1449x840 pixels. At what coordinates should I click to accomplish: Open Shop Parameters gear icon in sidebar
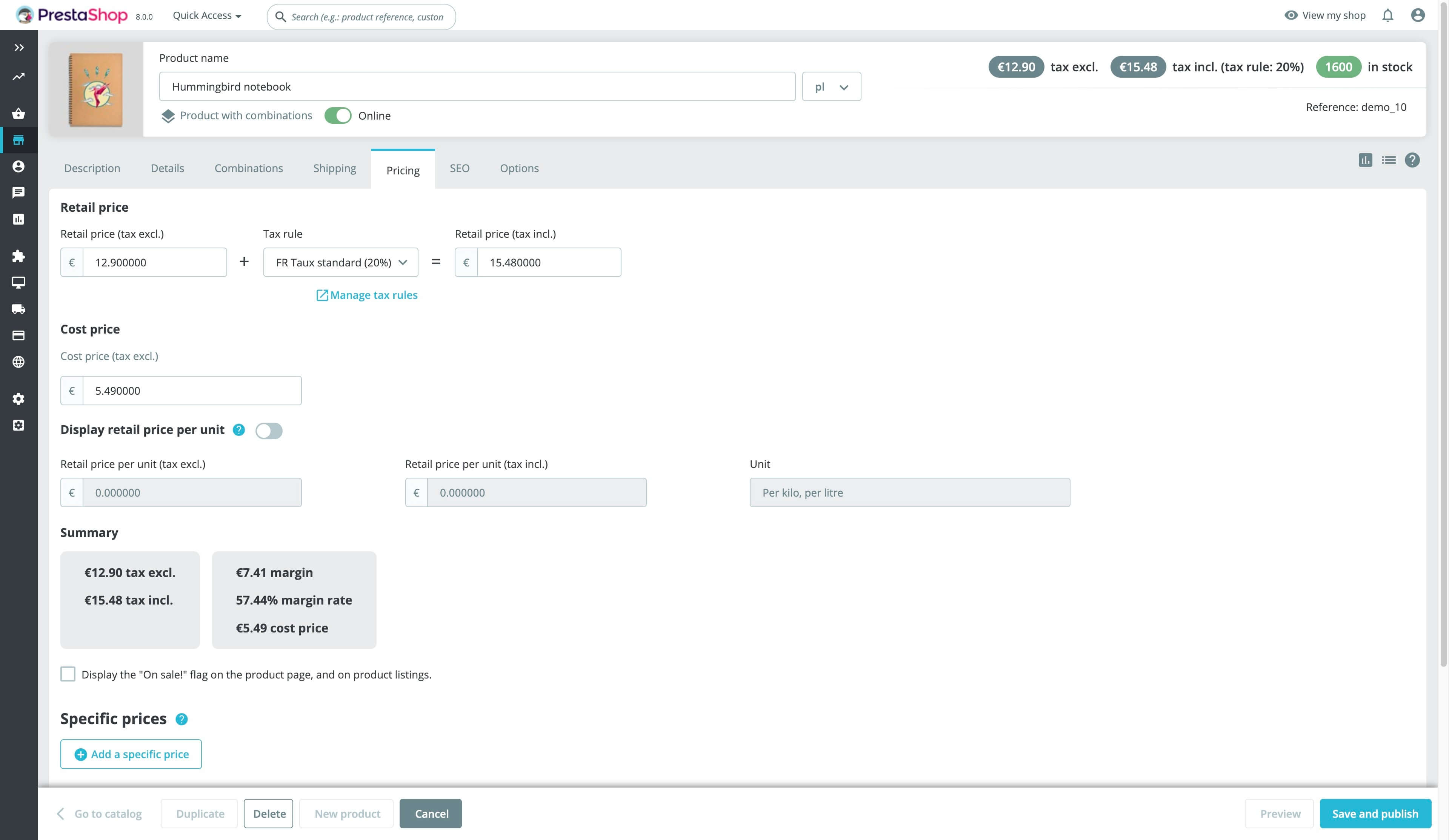click(19, 398)
